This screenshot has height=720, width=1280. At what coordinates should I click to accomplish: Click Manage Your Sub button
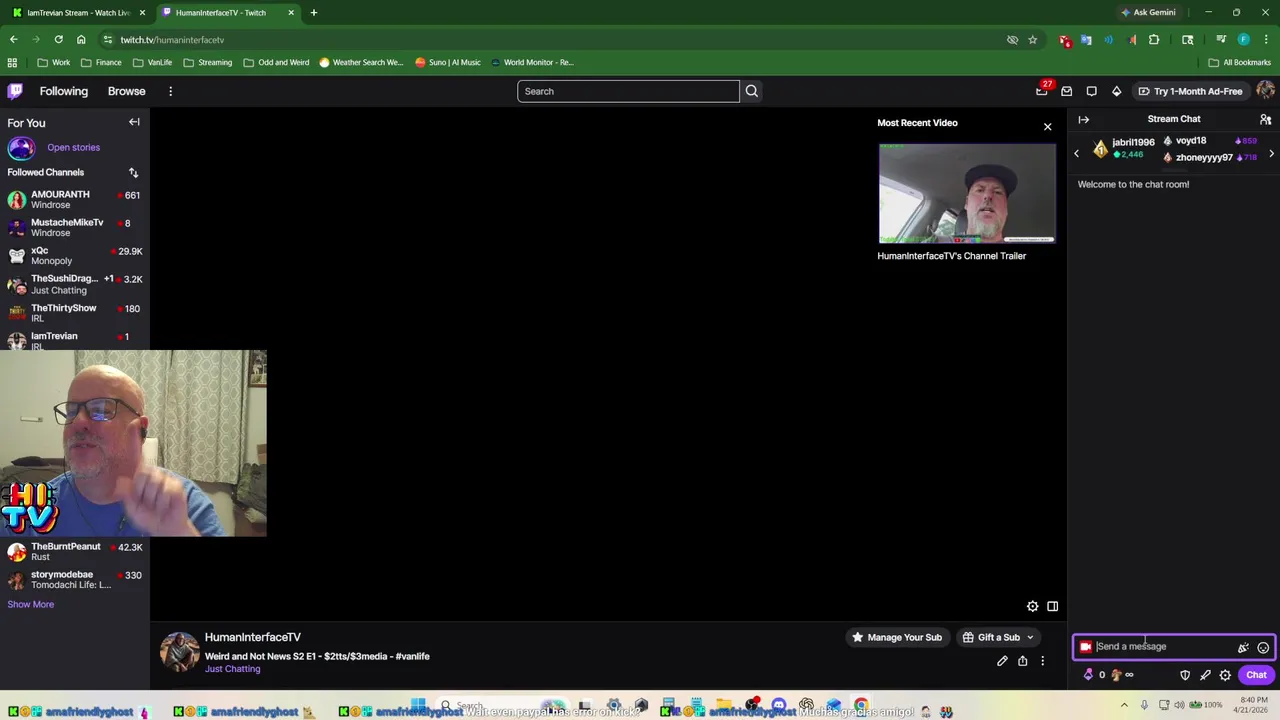point(897,638)
